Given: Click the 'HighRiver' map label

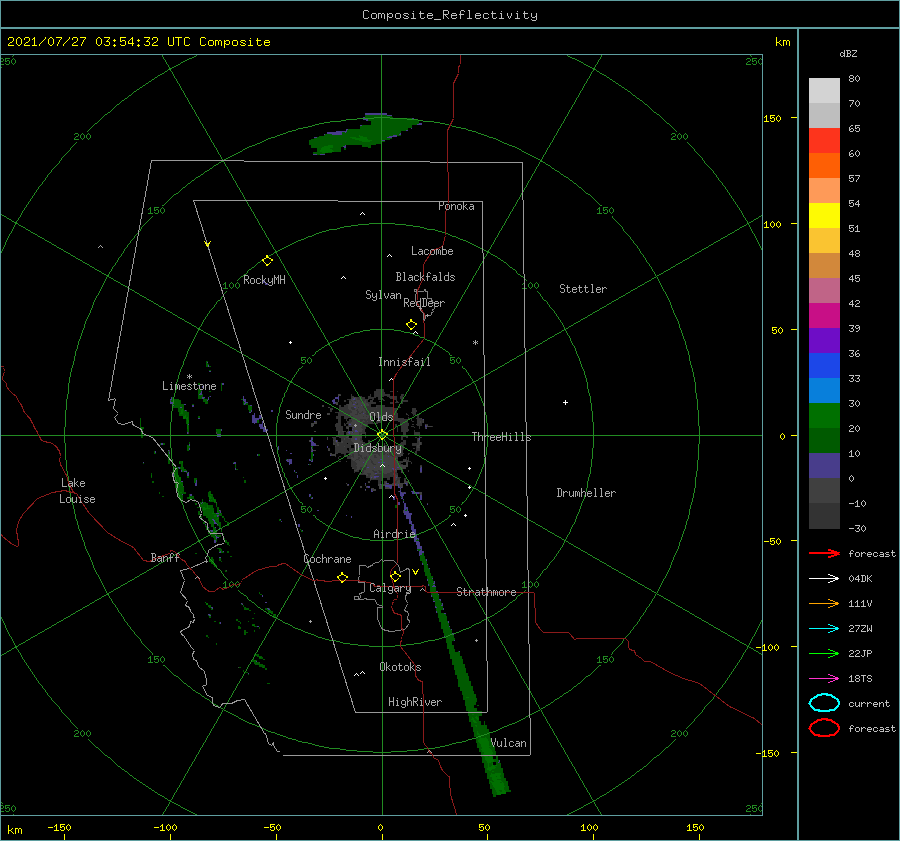Looking at the screenshot, I should tap(415, 702).
